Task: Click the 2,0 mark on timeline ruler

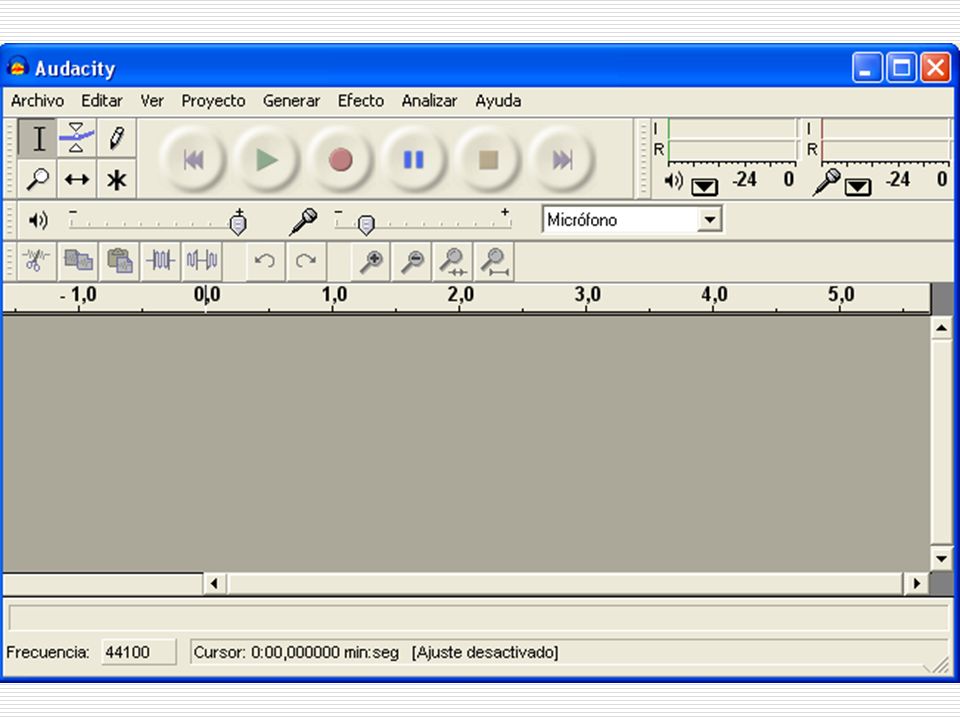Action: pyautogui.click(x=460, y=294)
